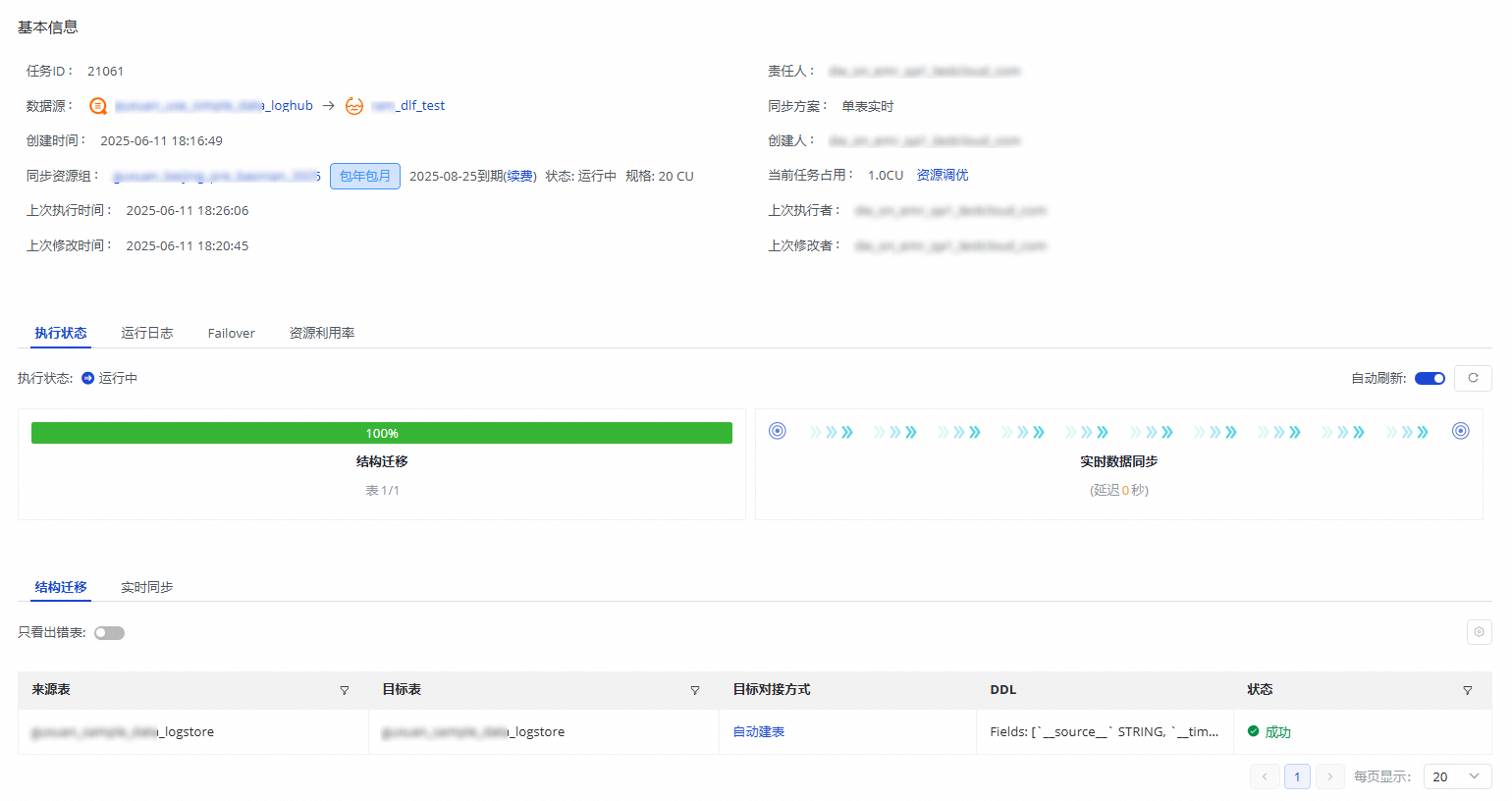Click the 实时数据同步 arrow flow indicator

[x=1119, y=432]
